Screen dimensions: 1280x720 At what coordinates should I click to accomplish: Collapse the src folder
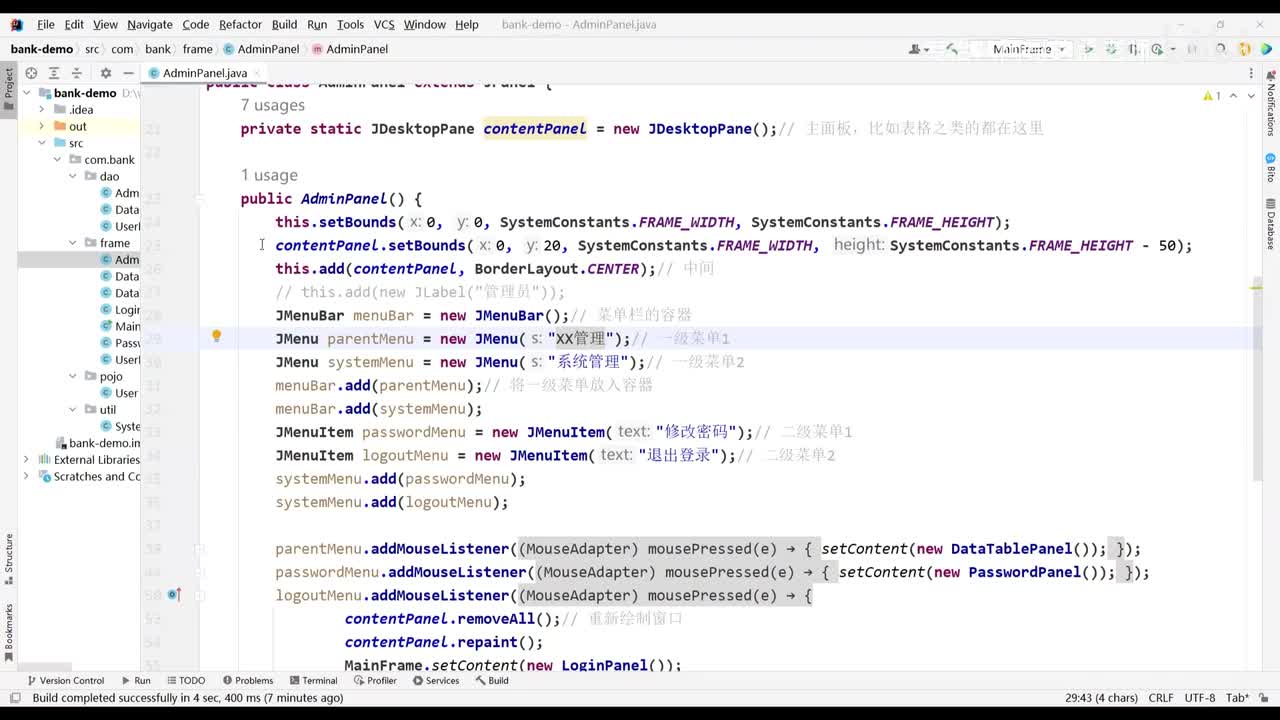(x=41, y=143)
